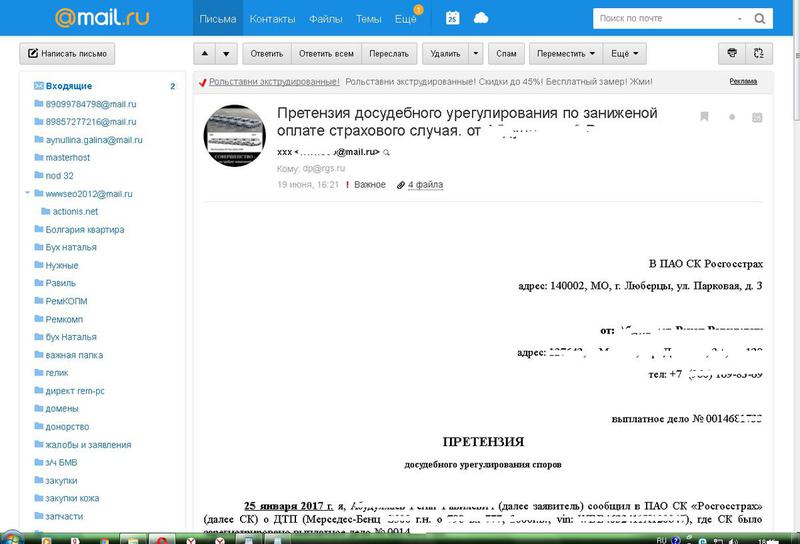Image resolution: width=800 pixels, height=544 pixels.
Task: Open the важная папка folder
Action: (x=68, y=355)
